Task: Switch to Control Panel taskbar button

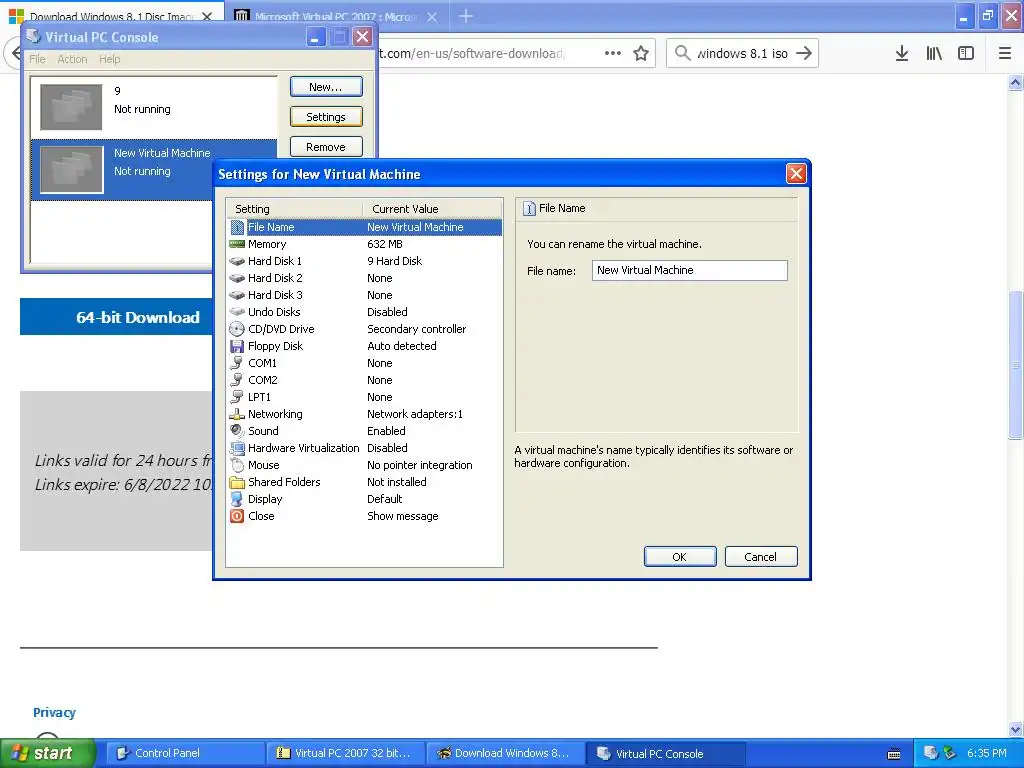Action: (x=183, y=754)
